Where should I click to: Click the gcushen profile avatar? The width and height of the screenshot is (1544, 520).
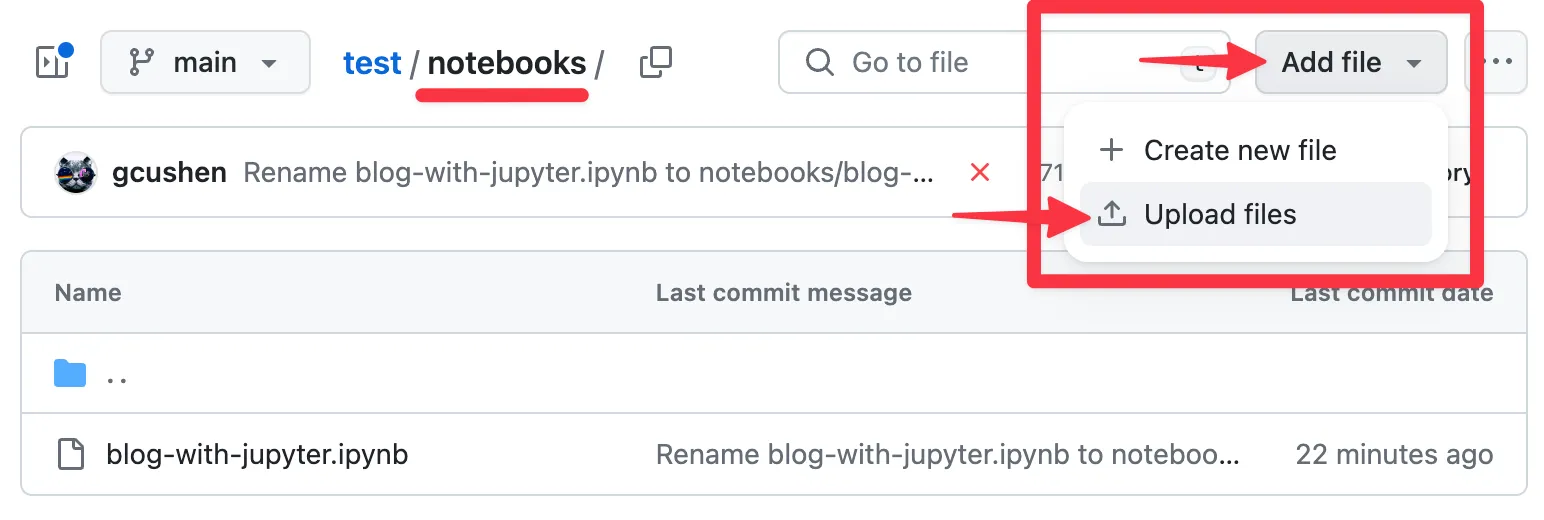(75, 173)
